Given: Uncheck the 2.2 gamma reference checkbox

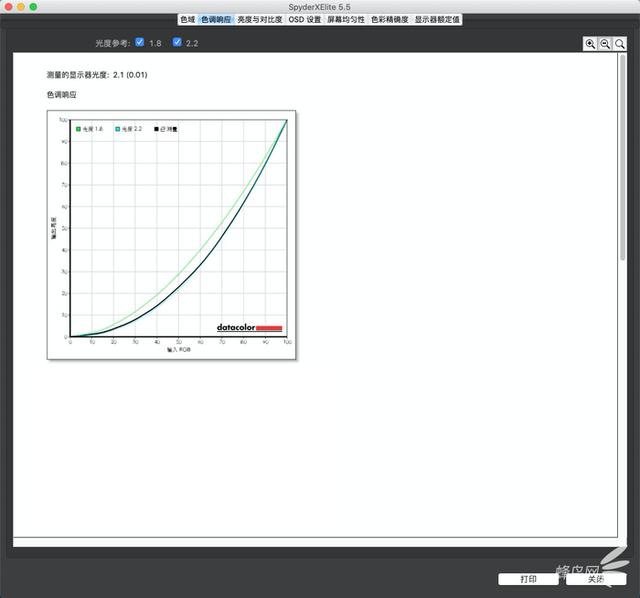Looking at the screenshot, I should tap(177, 42).
